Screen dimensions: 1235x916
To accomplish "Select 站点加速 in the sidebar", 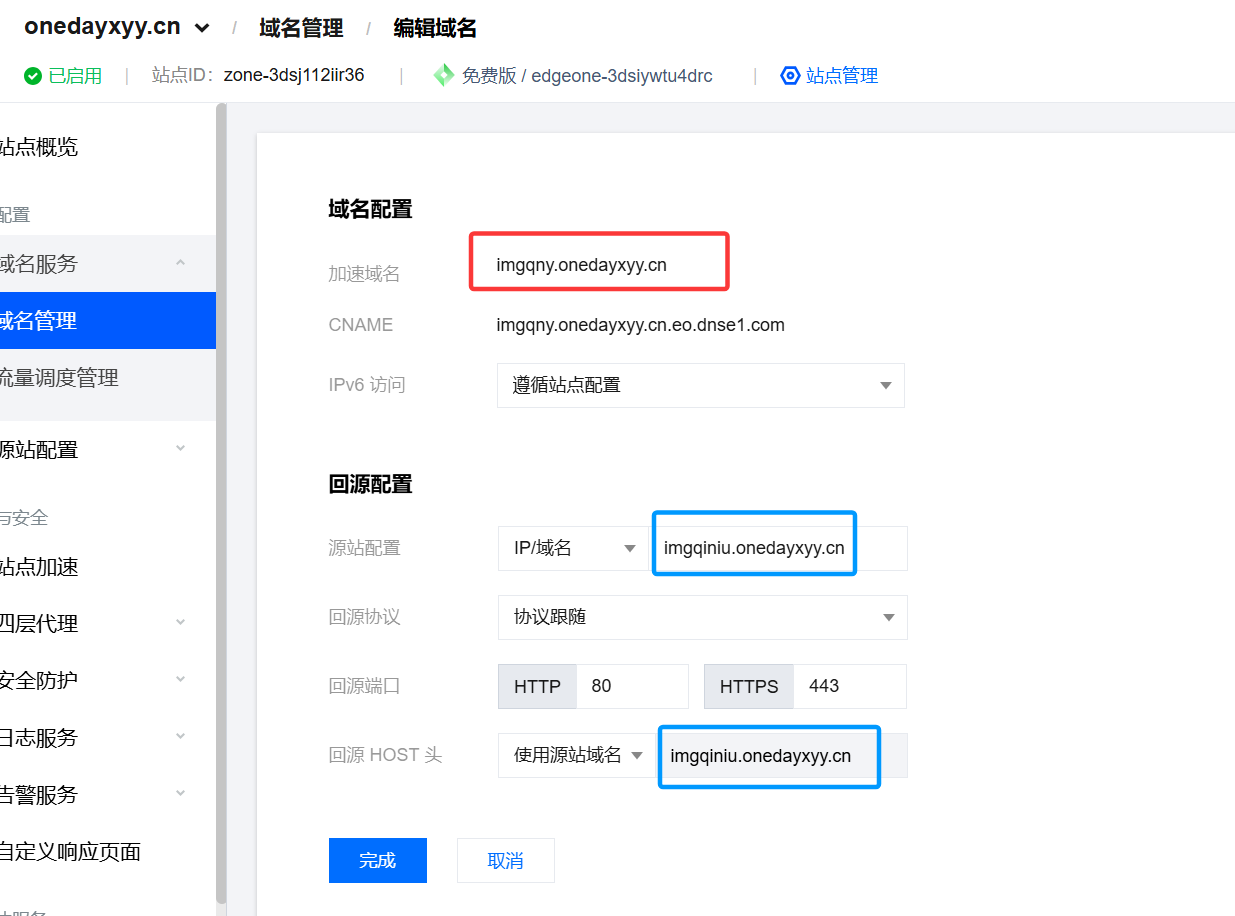I will click(40, 567).
